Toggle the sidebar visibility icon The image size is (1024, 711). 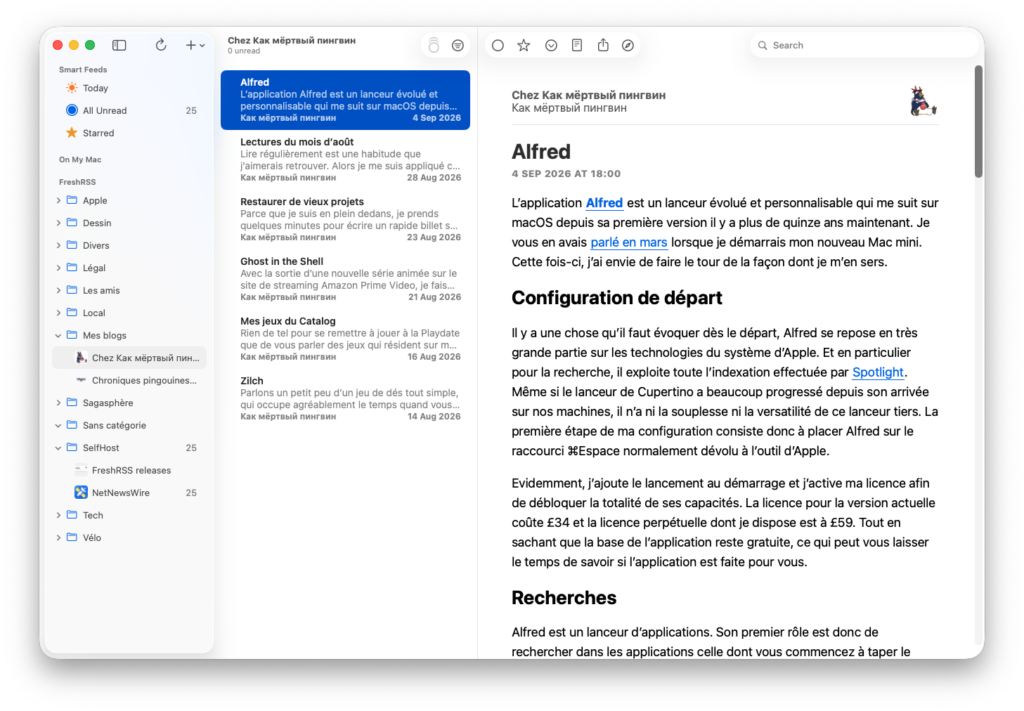[119, 45]
